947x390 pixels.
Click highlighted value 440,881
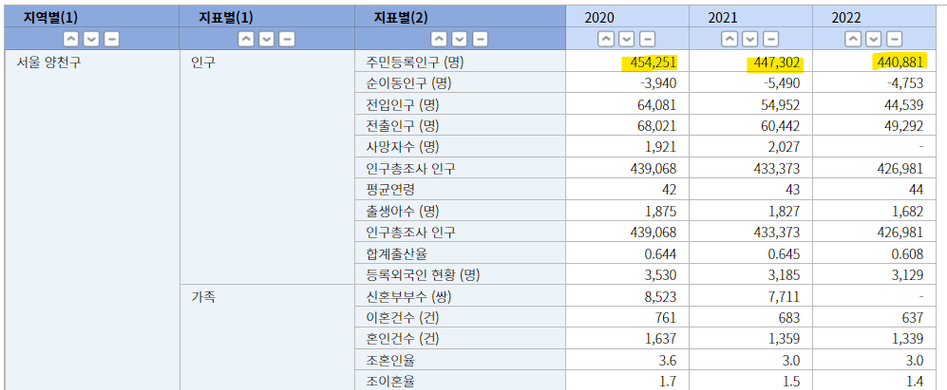pyautogui.click(x=899, y=62)
